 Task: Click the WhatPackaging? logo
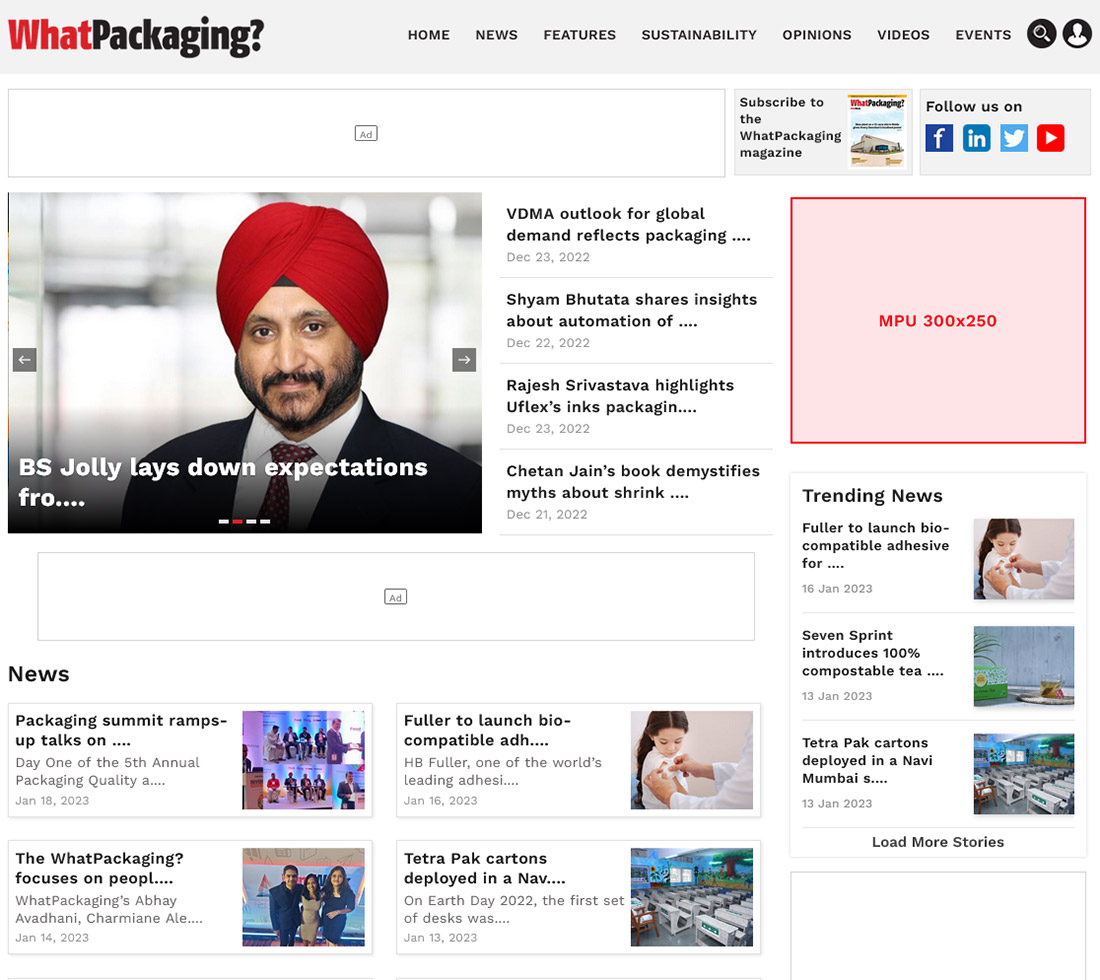[136, 36]
